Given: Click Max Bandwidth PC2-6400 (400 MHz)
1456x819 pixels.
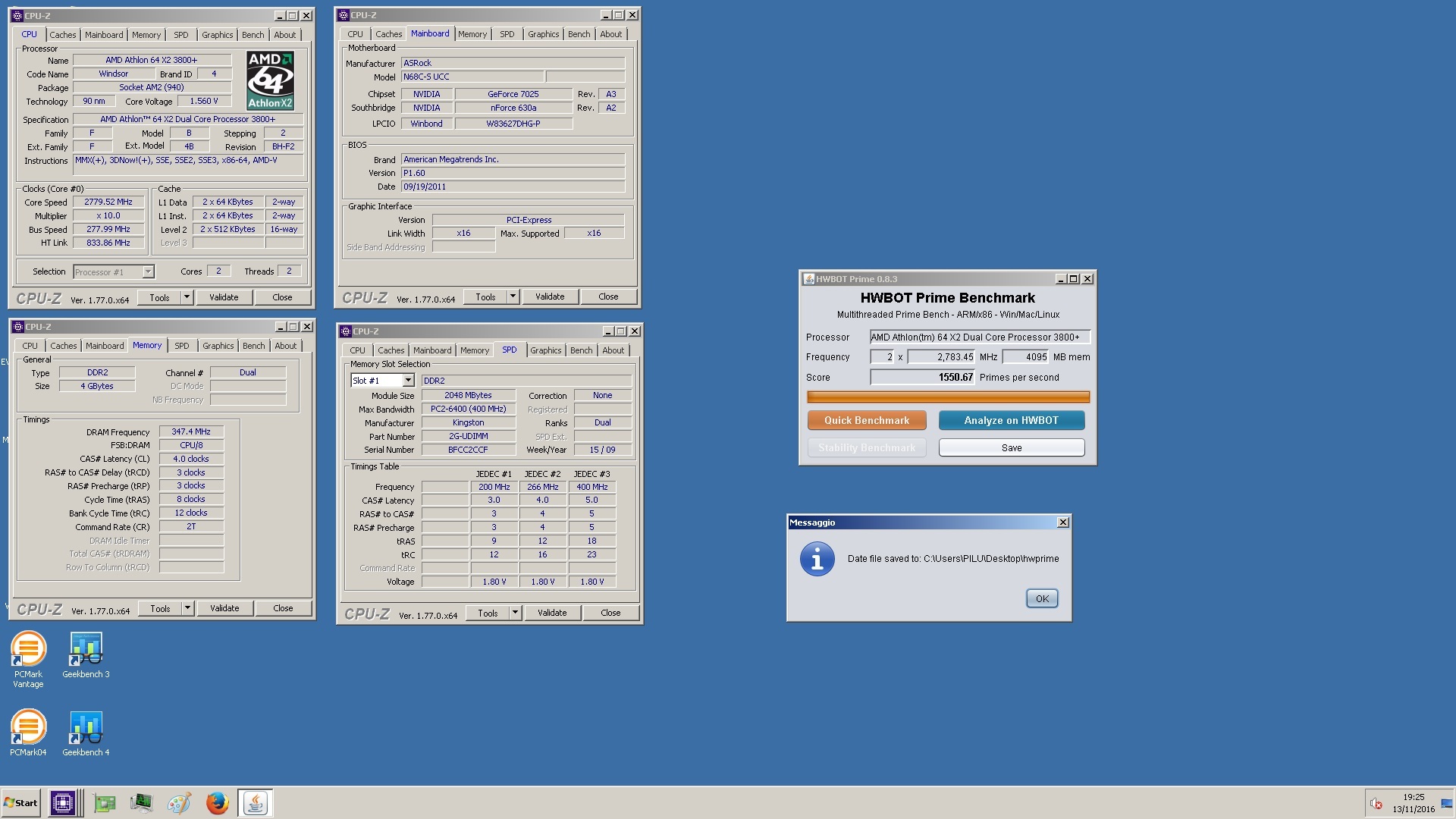Looking at the screenshot, I should click(x=469, y=409).
